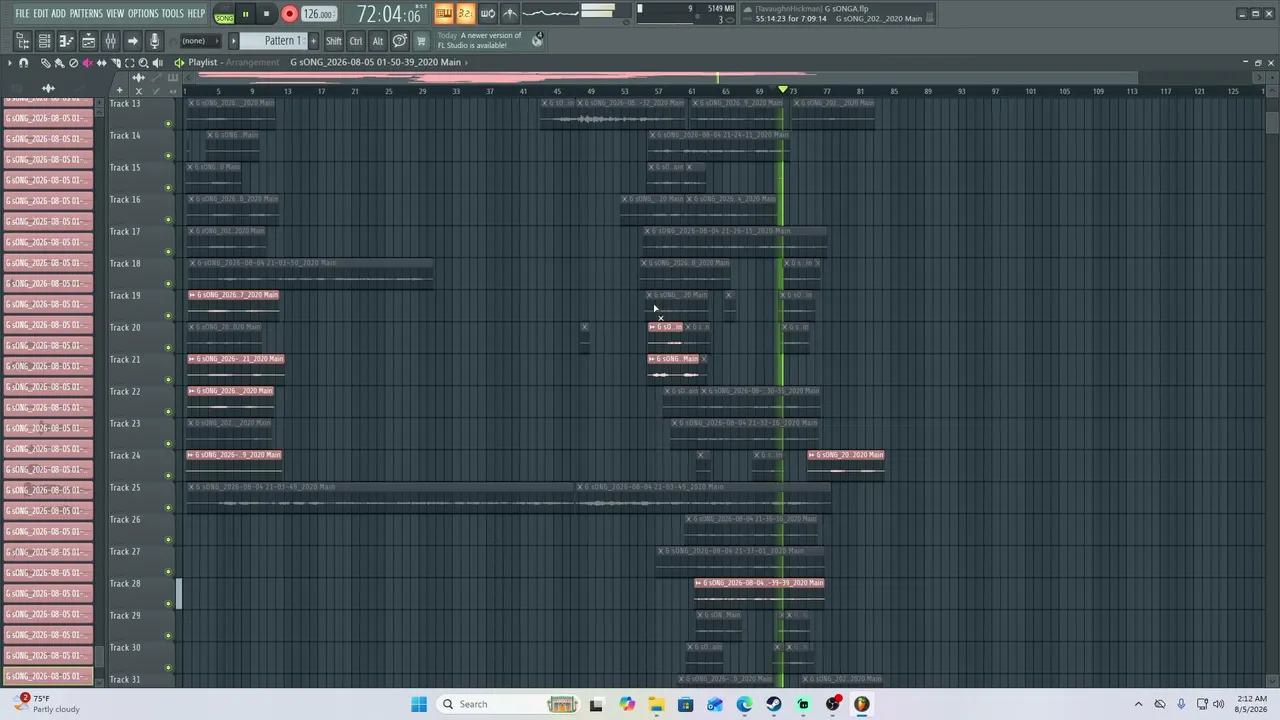This screenshot has width=1280, height=720.
Task: Select the Draw pencil tool in playlist
Action: tap(46, 63)
